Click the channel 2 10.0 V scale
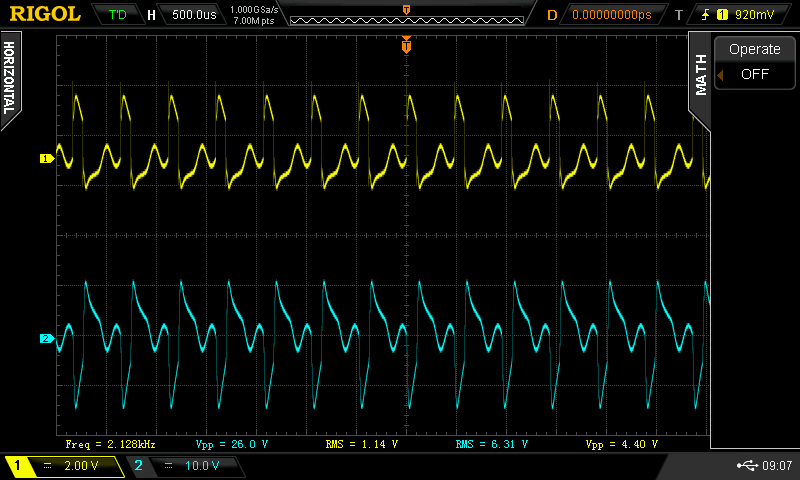800x480 pixels. (202, 466)
